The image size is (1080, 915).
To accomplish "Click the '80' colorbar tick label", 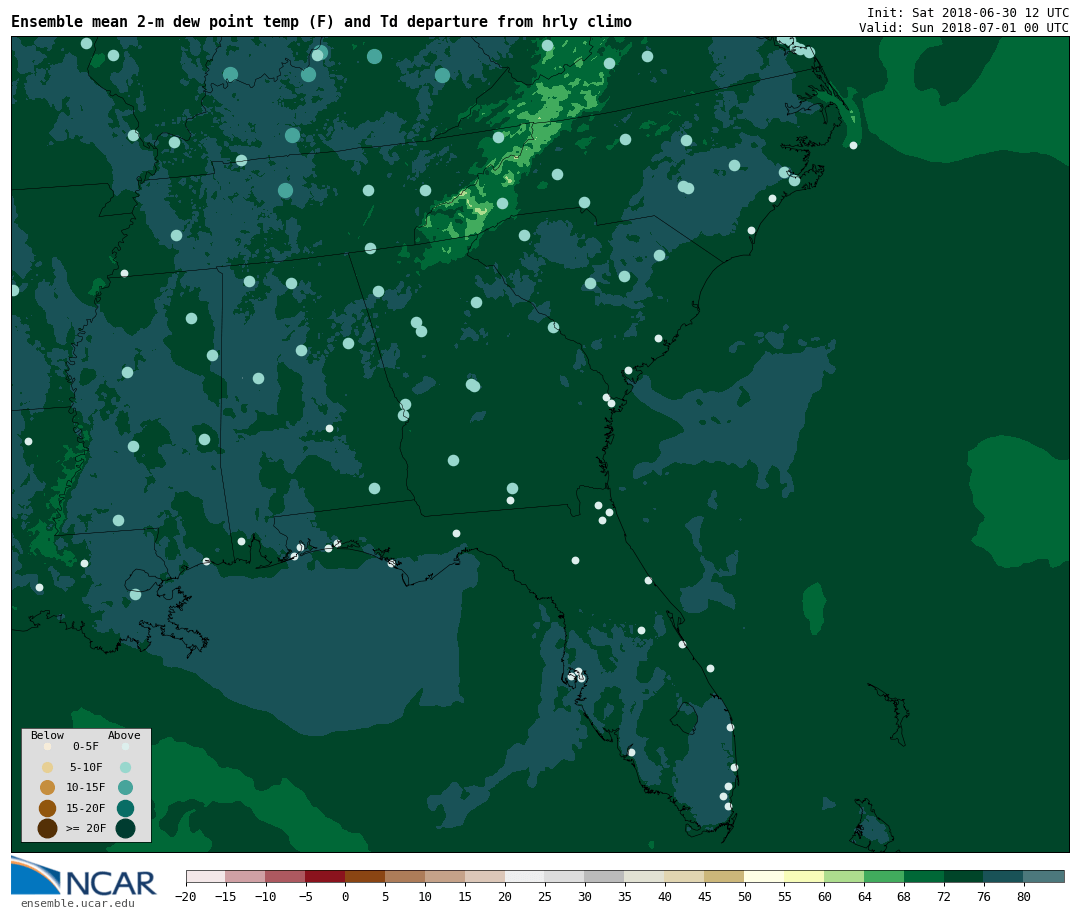I will [x=1025, y=896].
